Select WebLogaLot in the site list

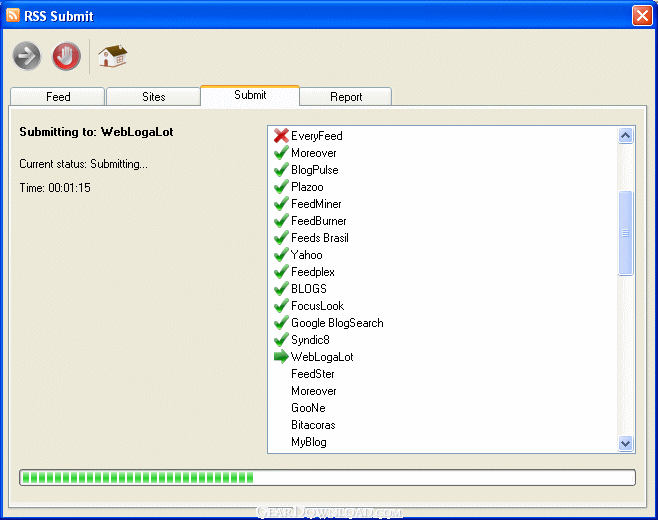322,357
